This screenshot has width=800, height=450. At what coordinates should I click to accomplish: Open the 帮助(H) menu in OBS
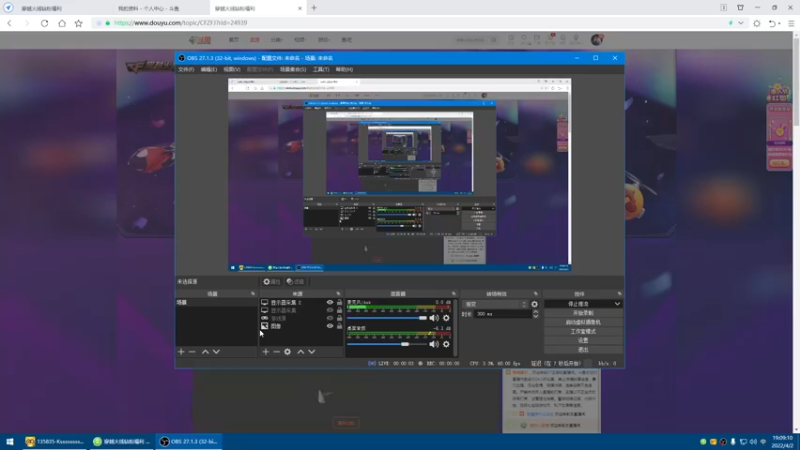(344, 69)
